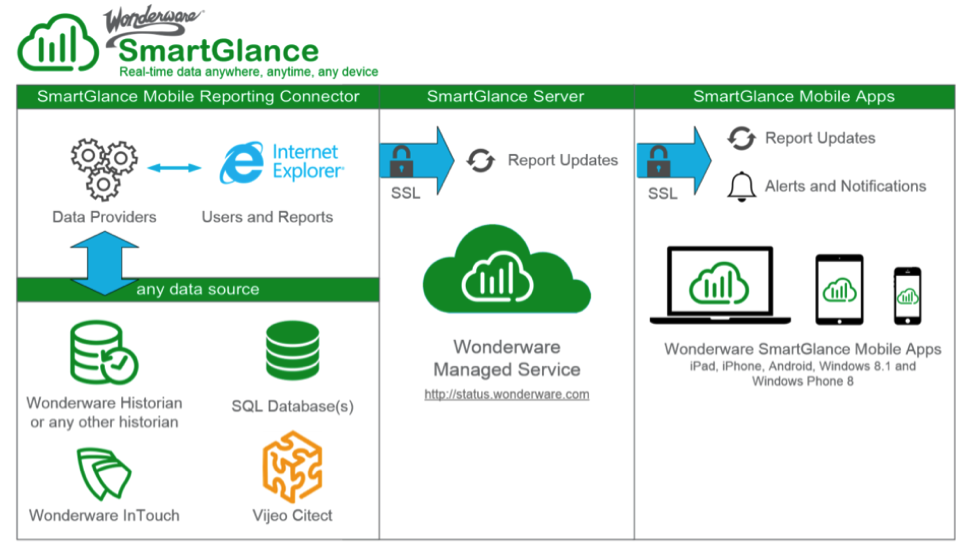Select the SmartGlance Mobile Reporting Connector header
The image size is (975, 559).
click(198, 97)
